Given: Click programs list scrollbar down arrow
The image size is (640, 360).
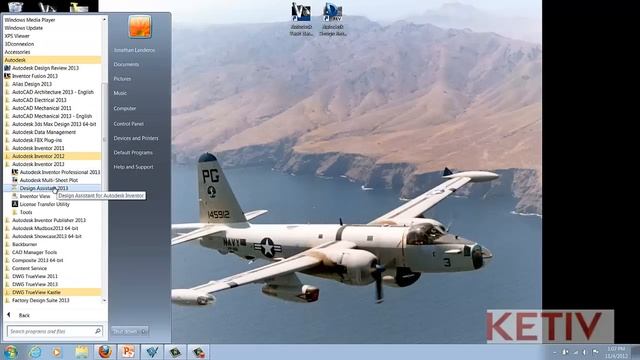Looking at the screenshot, I should (104, 300).
